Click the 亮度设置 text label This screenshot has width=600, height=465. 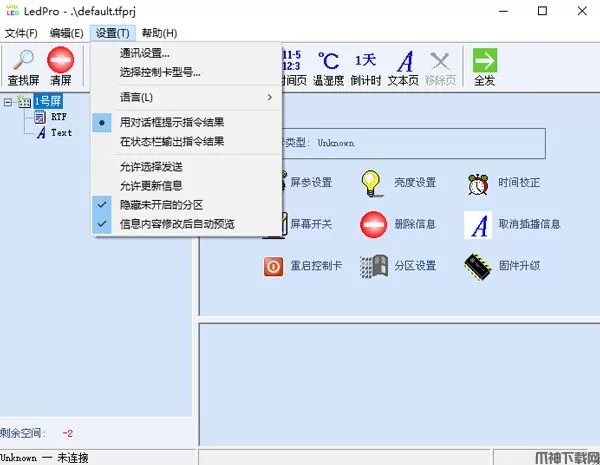(x=416, y=182)
